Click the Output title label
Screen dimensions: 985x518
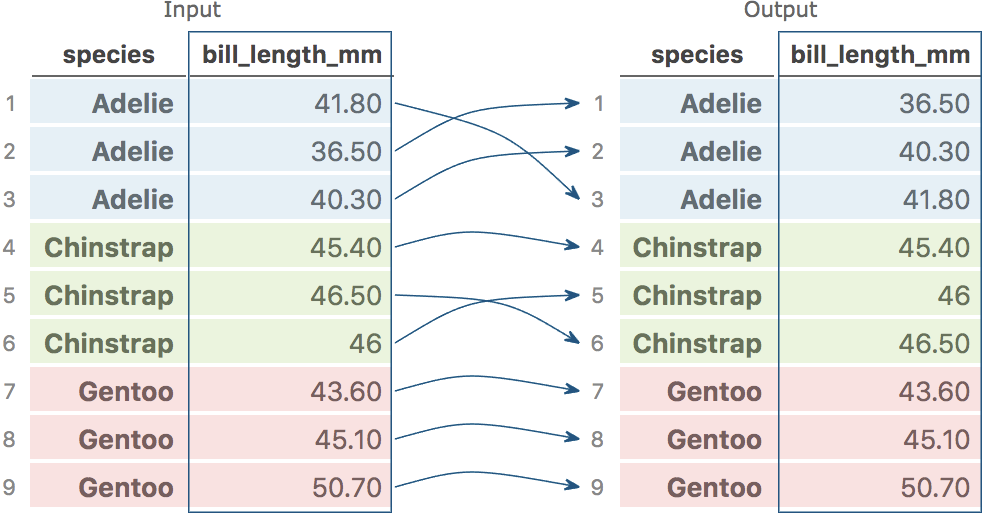point(780,11)
